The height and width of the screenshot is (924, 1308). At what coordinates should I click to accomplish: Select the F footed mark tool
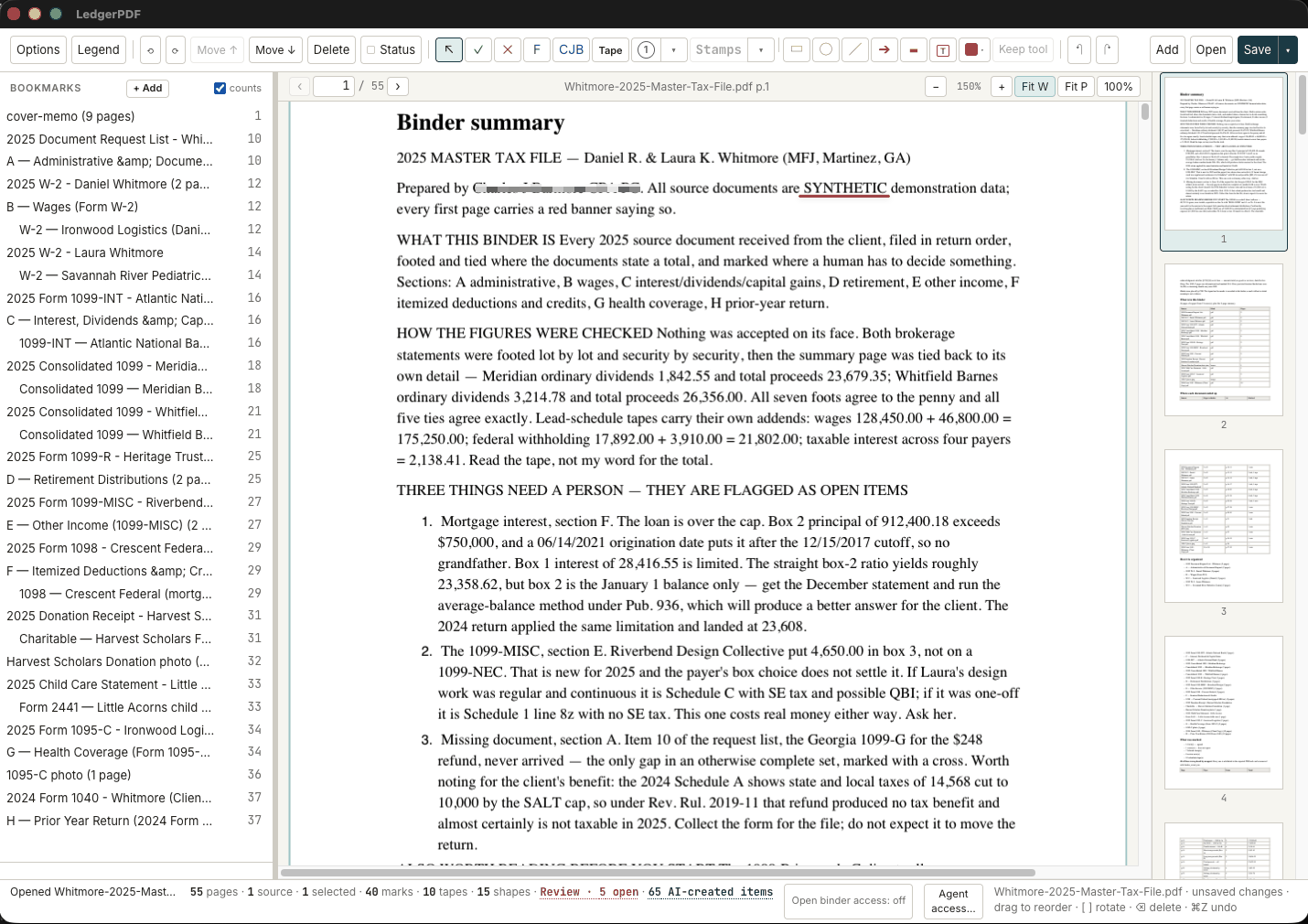(537, 49)
